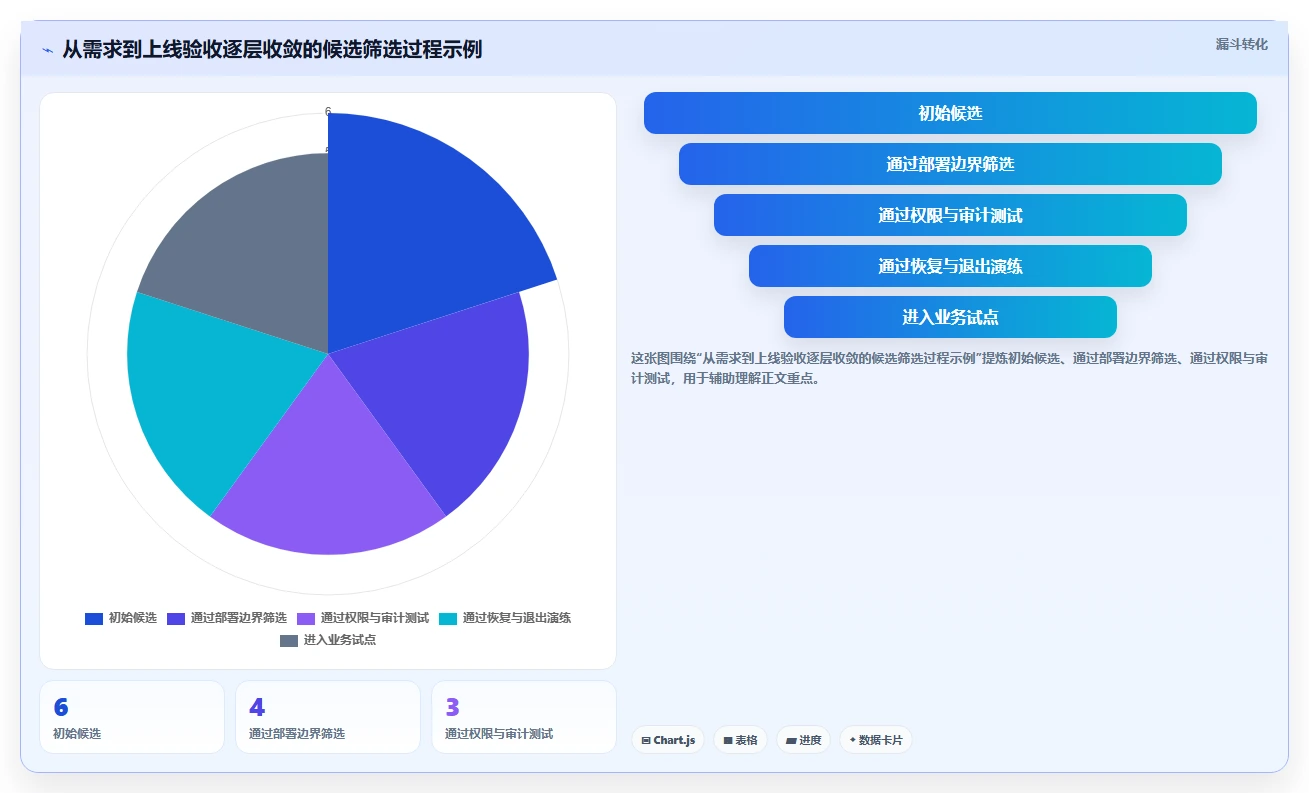Toggle the 通过权限与审计测试 legend color box

(306, 618)
